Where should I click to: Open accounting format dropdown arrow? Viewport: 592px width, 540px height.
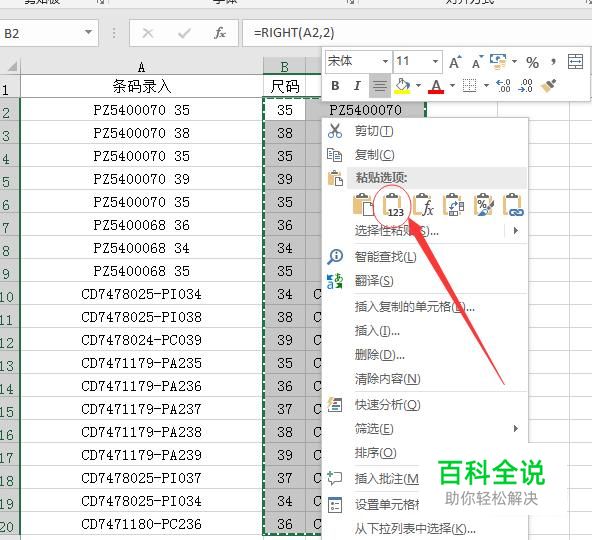(x=514, y=62)
